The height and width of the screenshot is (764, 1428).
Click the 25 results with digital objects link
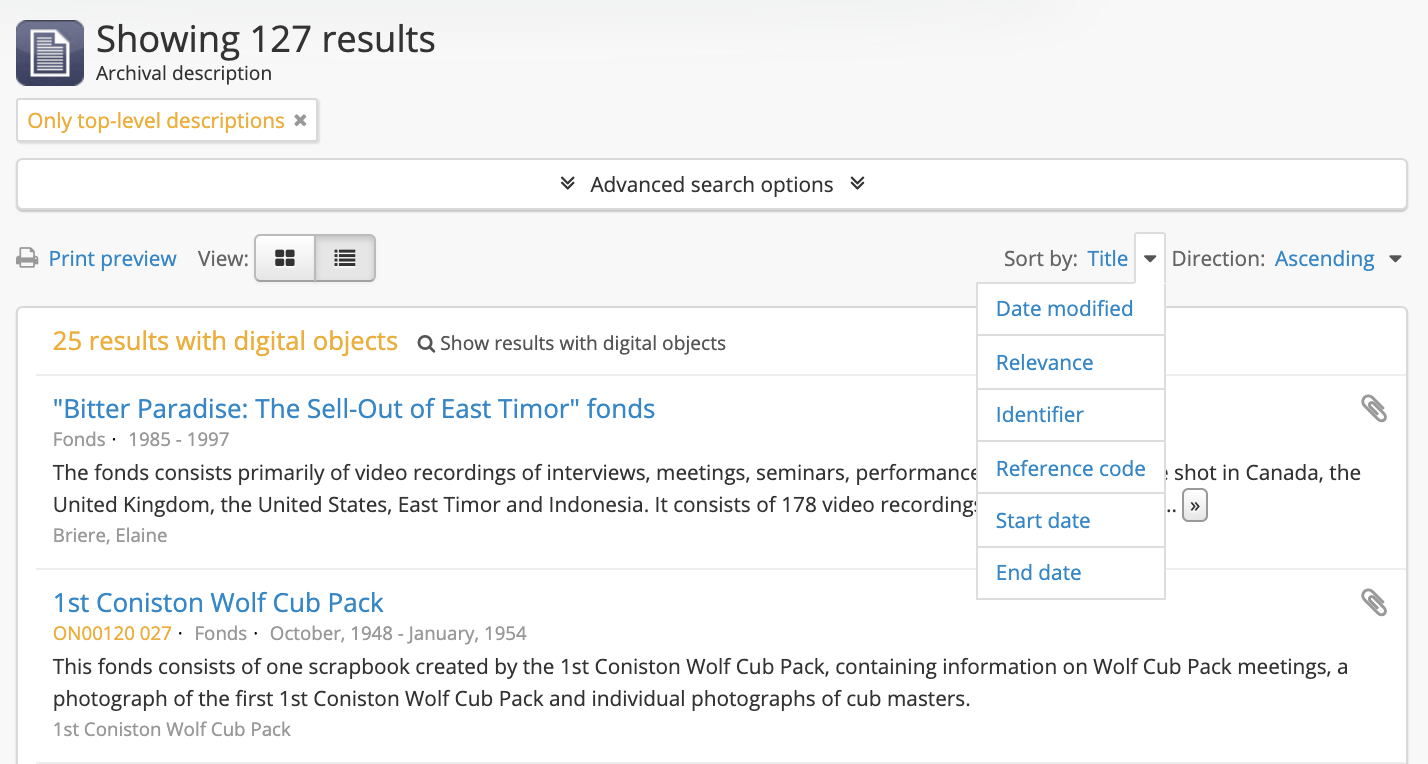pyautogui.click(x=225, y=340)
